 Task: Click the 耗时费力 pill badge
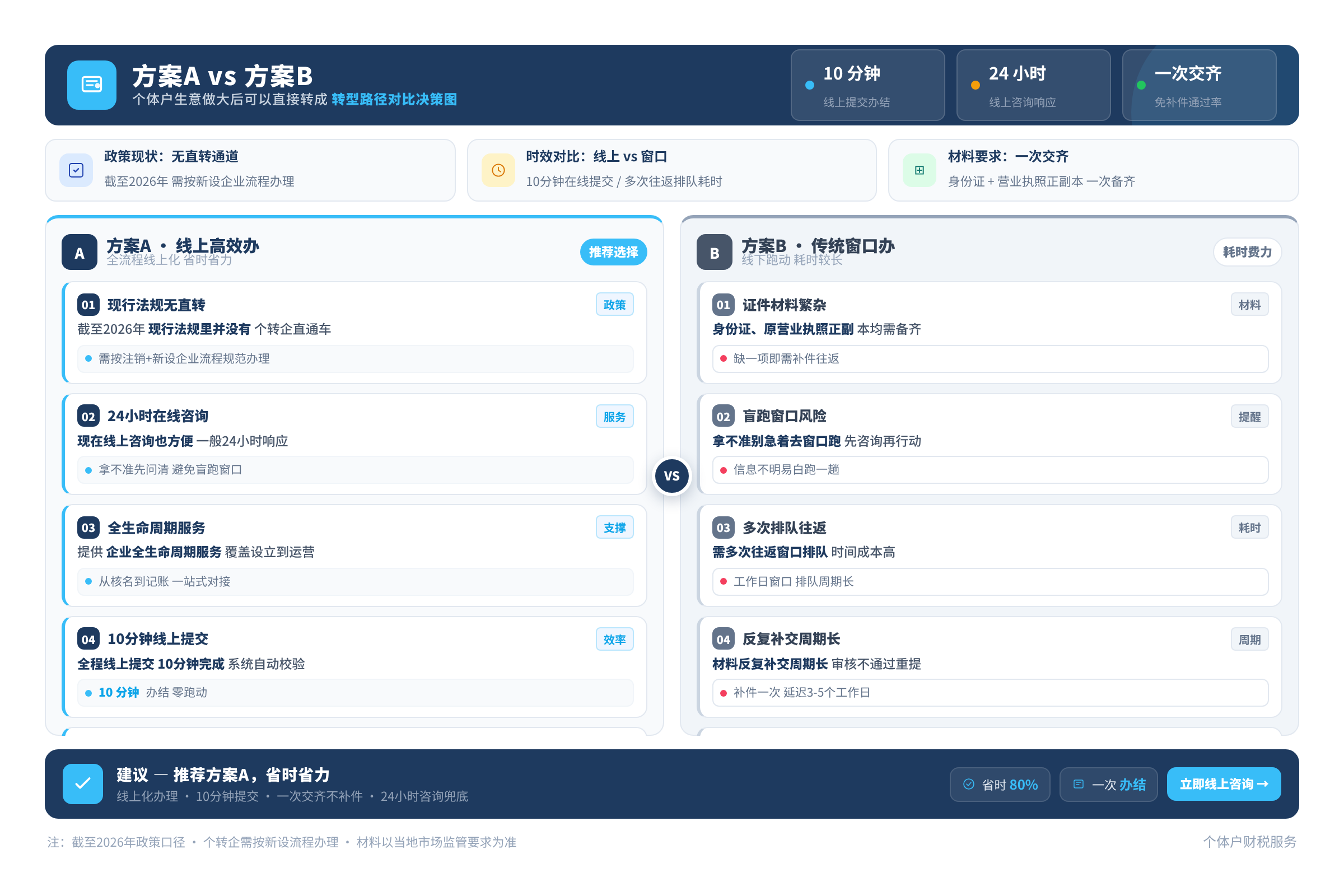pos(1248,252)
